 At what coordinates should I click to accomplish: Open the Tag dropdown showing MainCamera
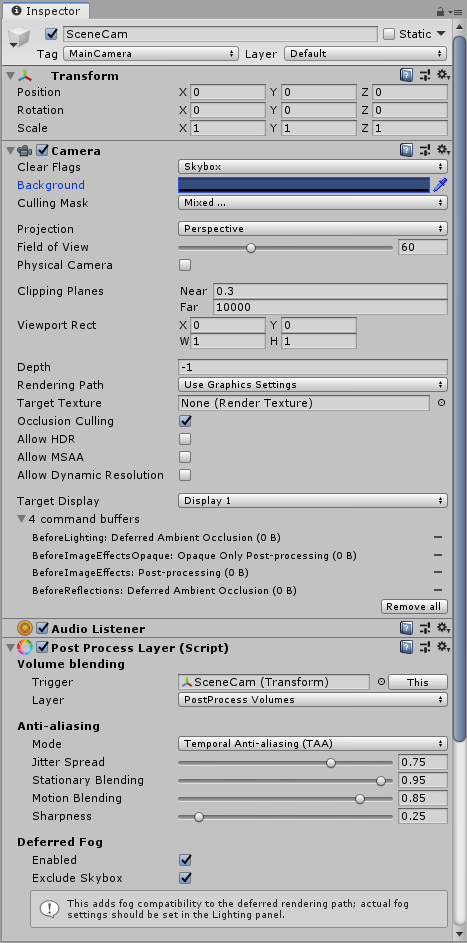point(151,54)
